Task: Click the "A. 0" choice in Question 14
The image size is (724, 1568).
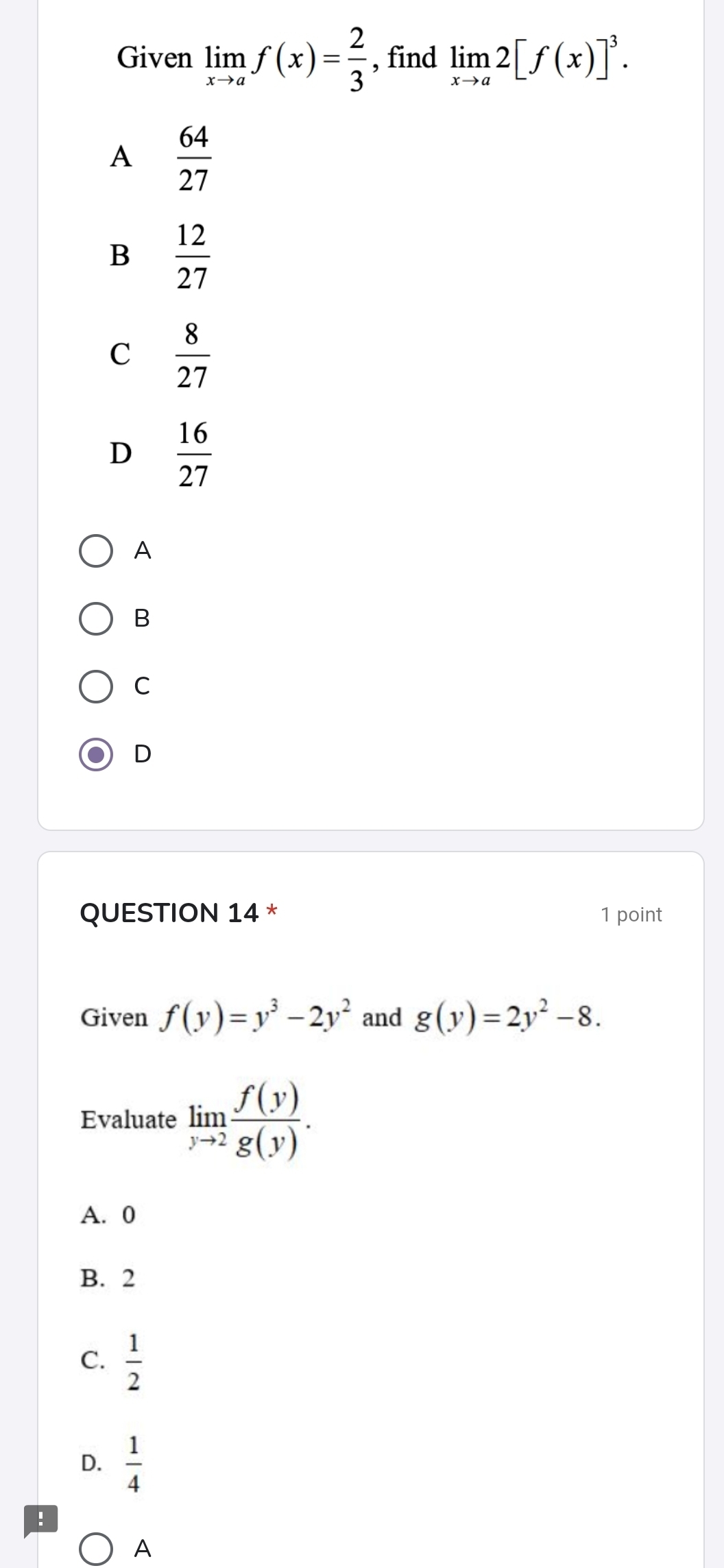Action: tap(108, 1215)
